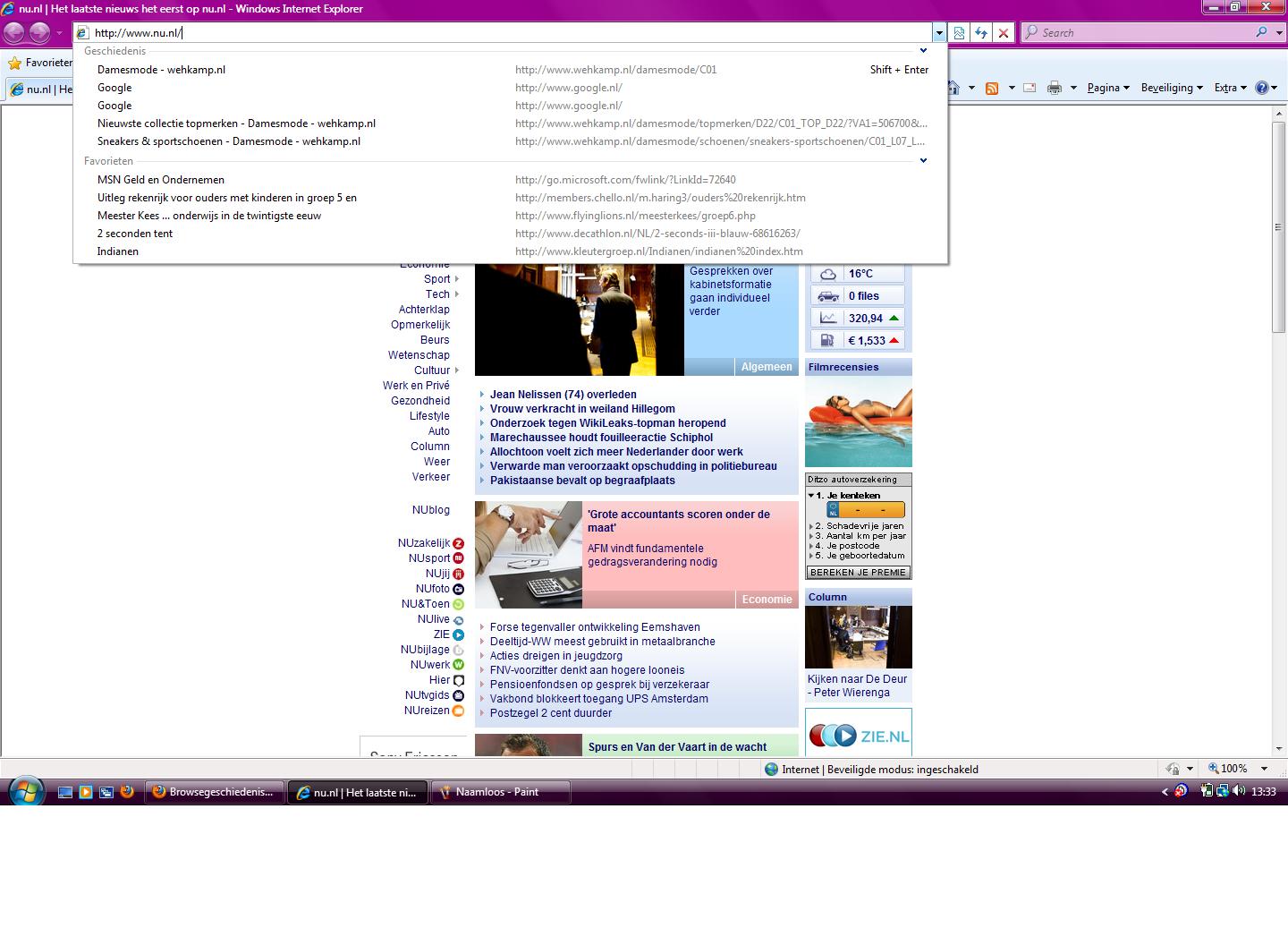Click the browser forward arrow button
Screen dimensions: 1288x945
pos(39,33)
